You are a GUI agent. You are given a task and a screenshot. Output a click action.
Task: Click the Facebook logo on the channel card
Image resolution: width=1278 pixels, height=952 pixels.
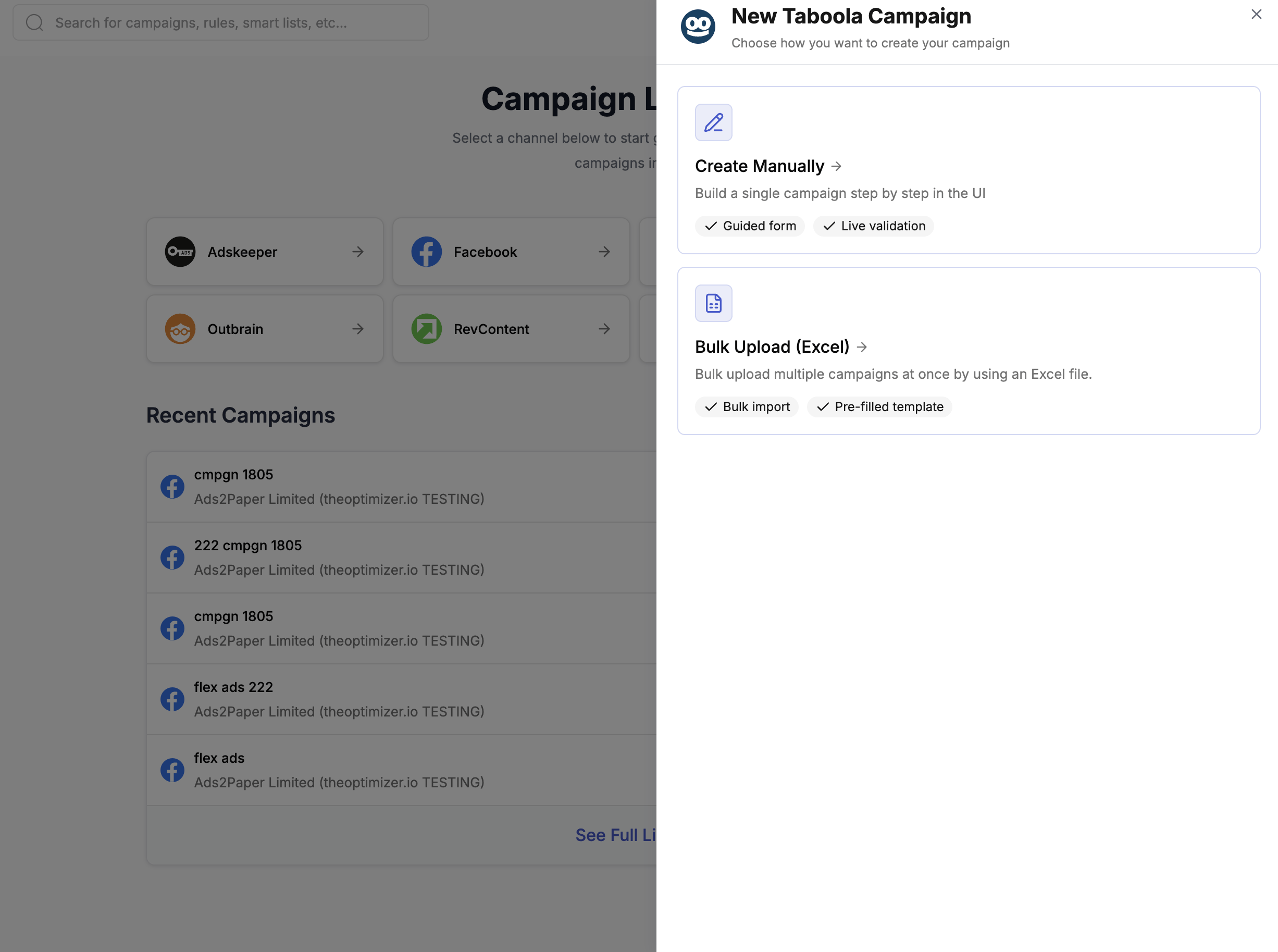[426, 252]
